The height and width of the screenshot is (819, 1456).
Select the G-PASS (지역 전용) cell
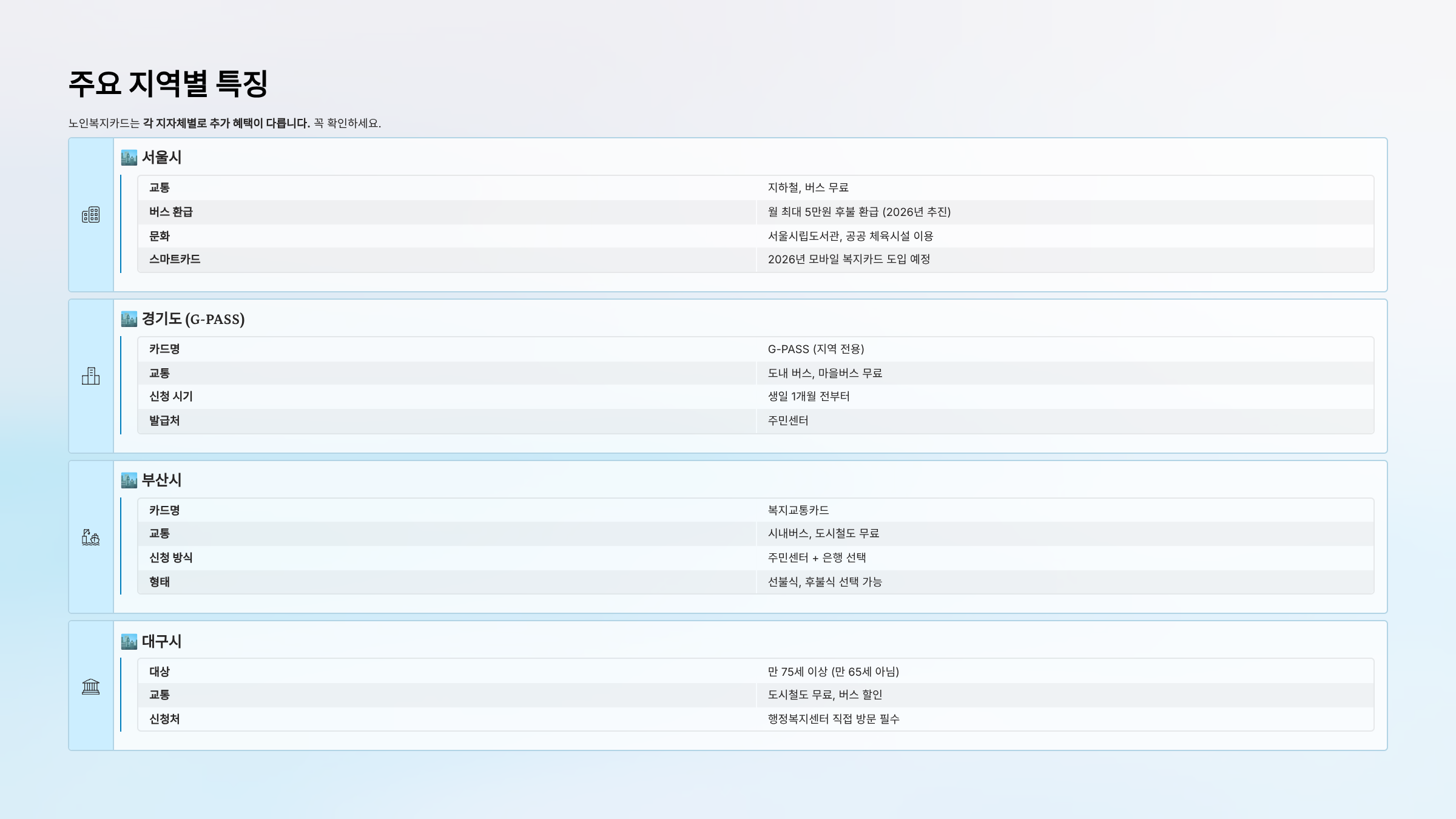point(815,349)
